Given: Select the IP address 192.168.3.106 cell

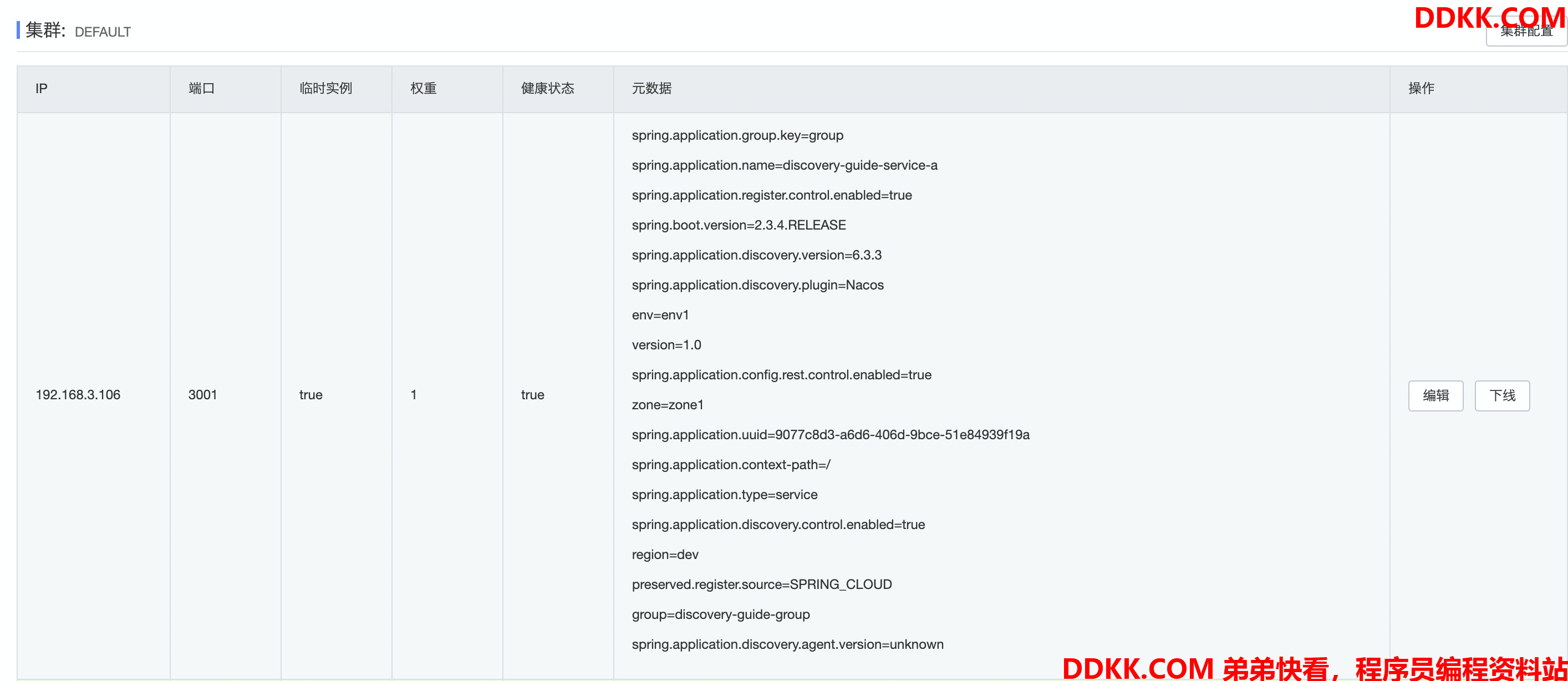Looking at the screenshot, I should 78,395.
